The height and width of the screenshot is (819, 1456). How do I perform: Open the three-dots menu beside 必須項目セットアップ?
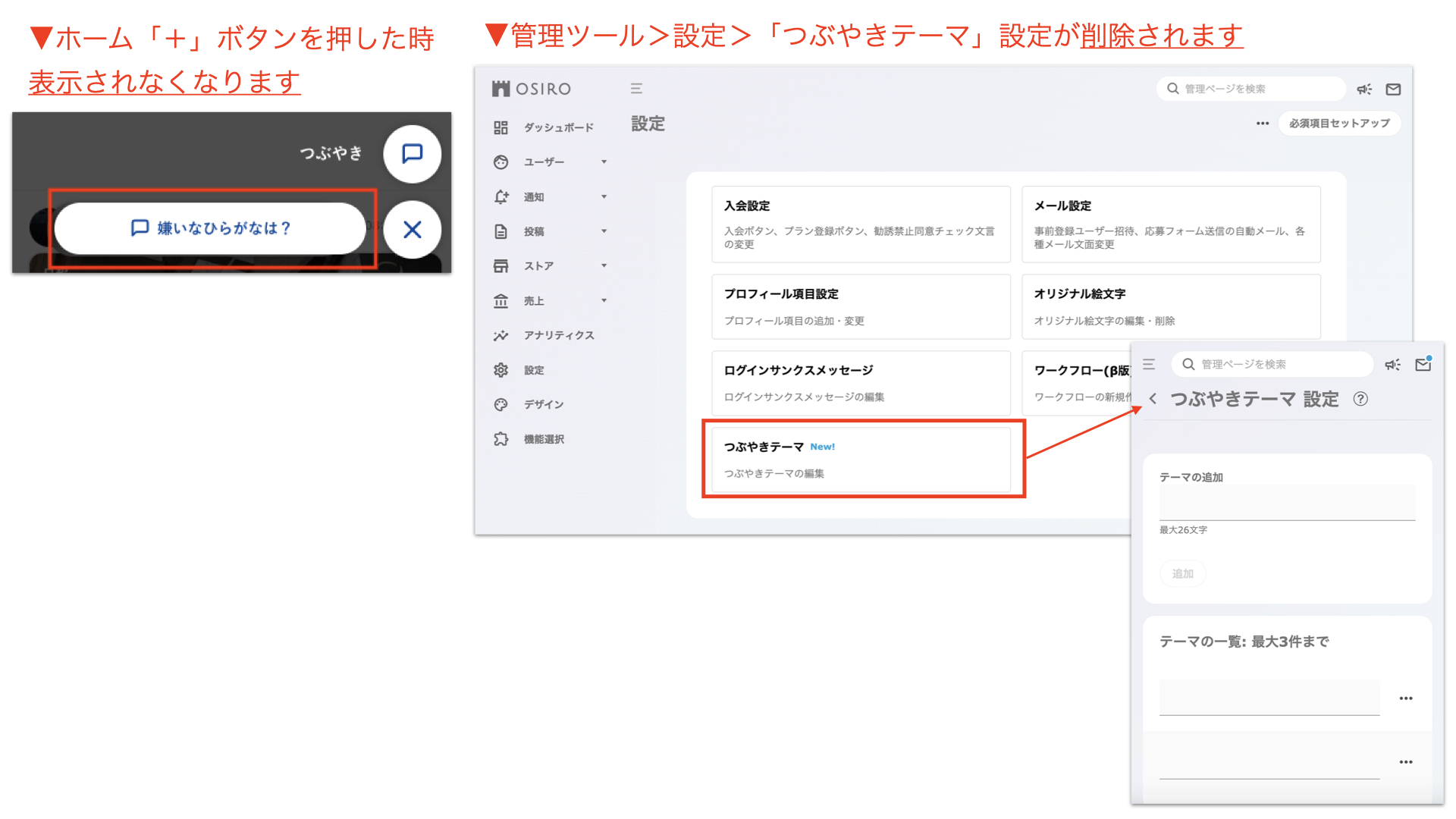1262,124
